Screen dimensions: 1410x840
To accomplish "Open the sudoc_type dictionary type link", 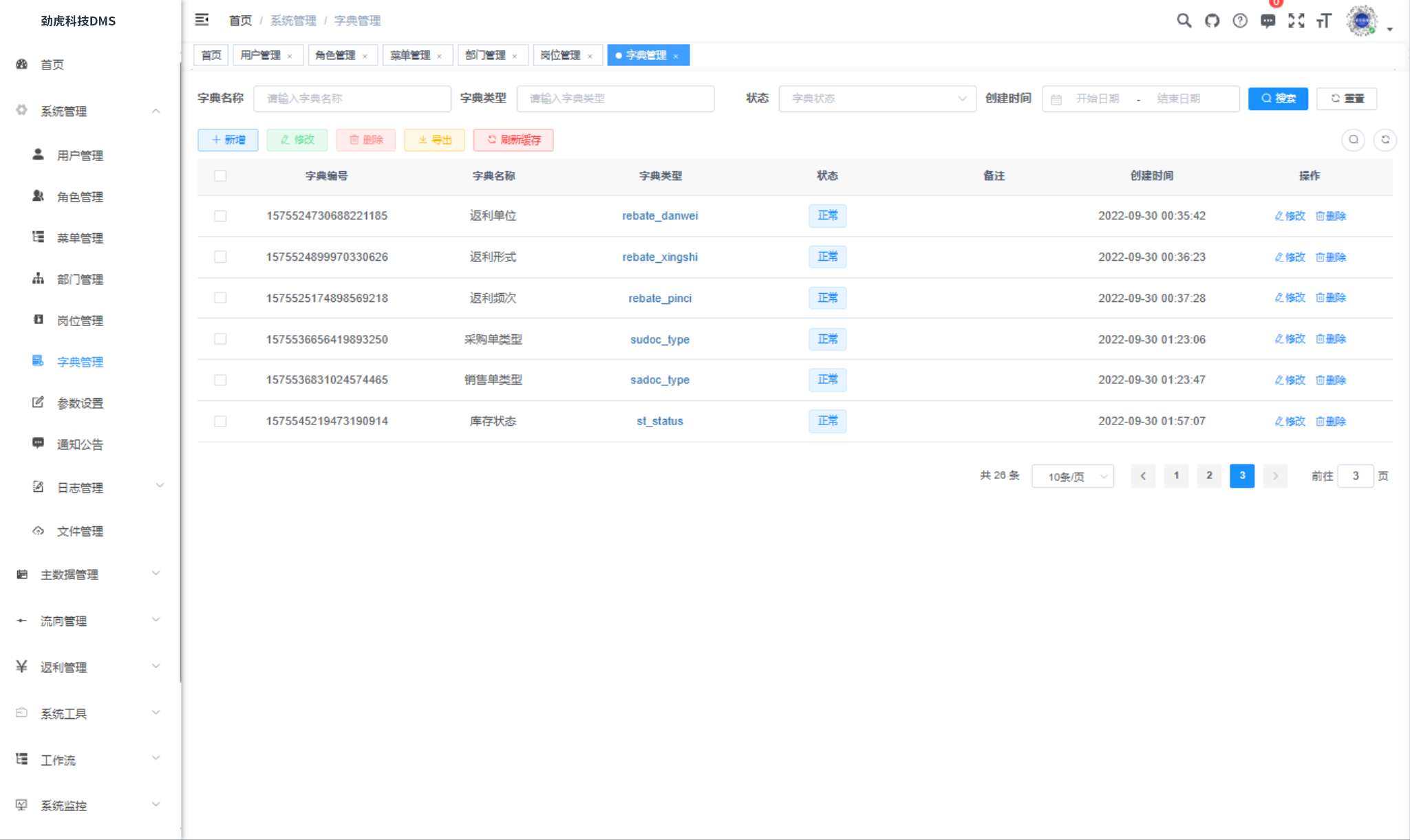I will pos(659,339).
